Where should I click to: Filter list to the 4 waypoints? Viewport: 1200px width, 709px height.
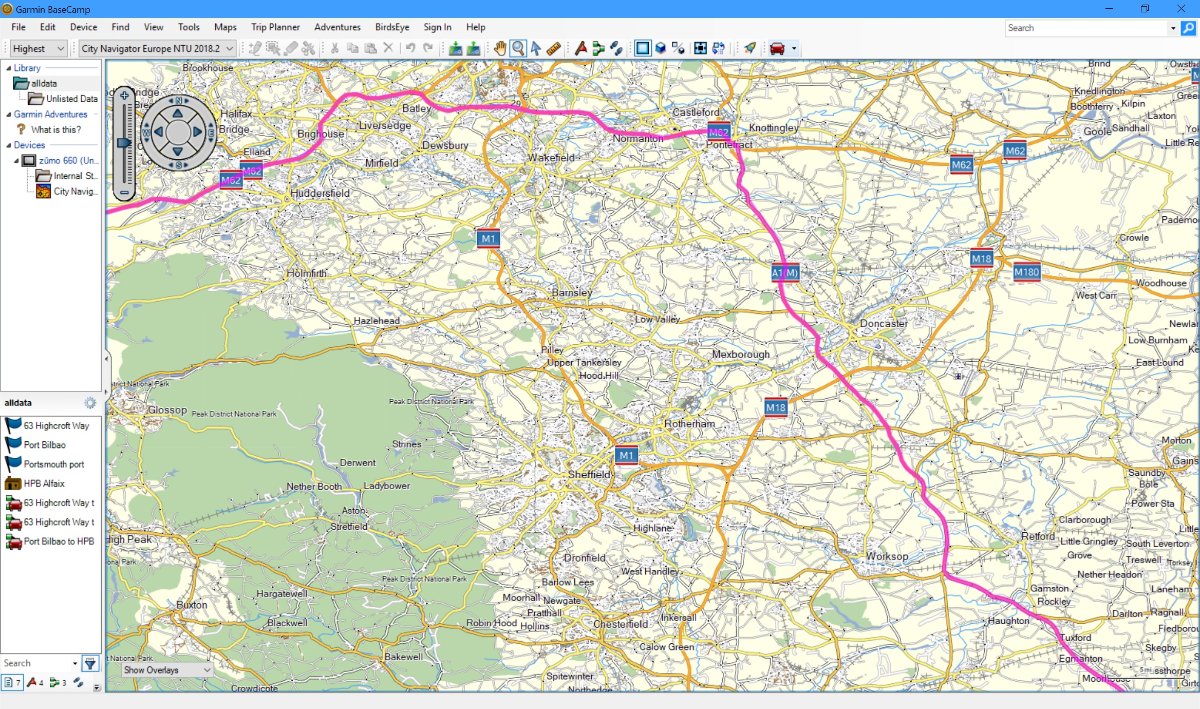click(35, 683)
